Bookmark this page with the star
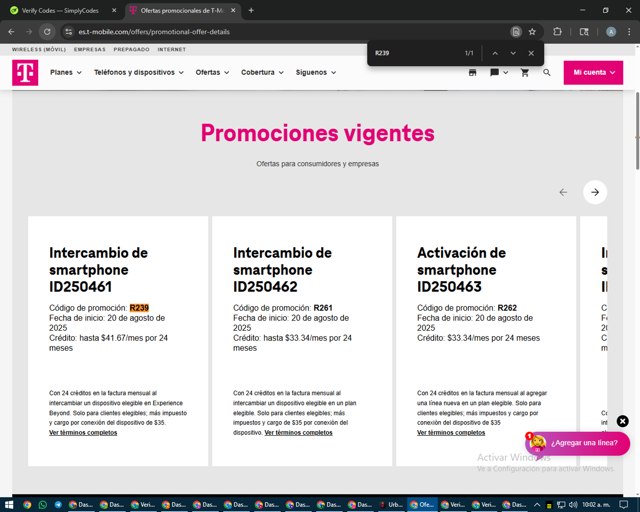The height and width of the screenshot is (512, 640). point(532,32)
